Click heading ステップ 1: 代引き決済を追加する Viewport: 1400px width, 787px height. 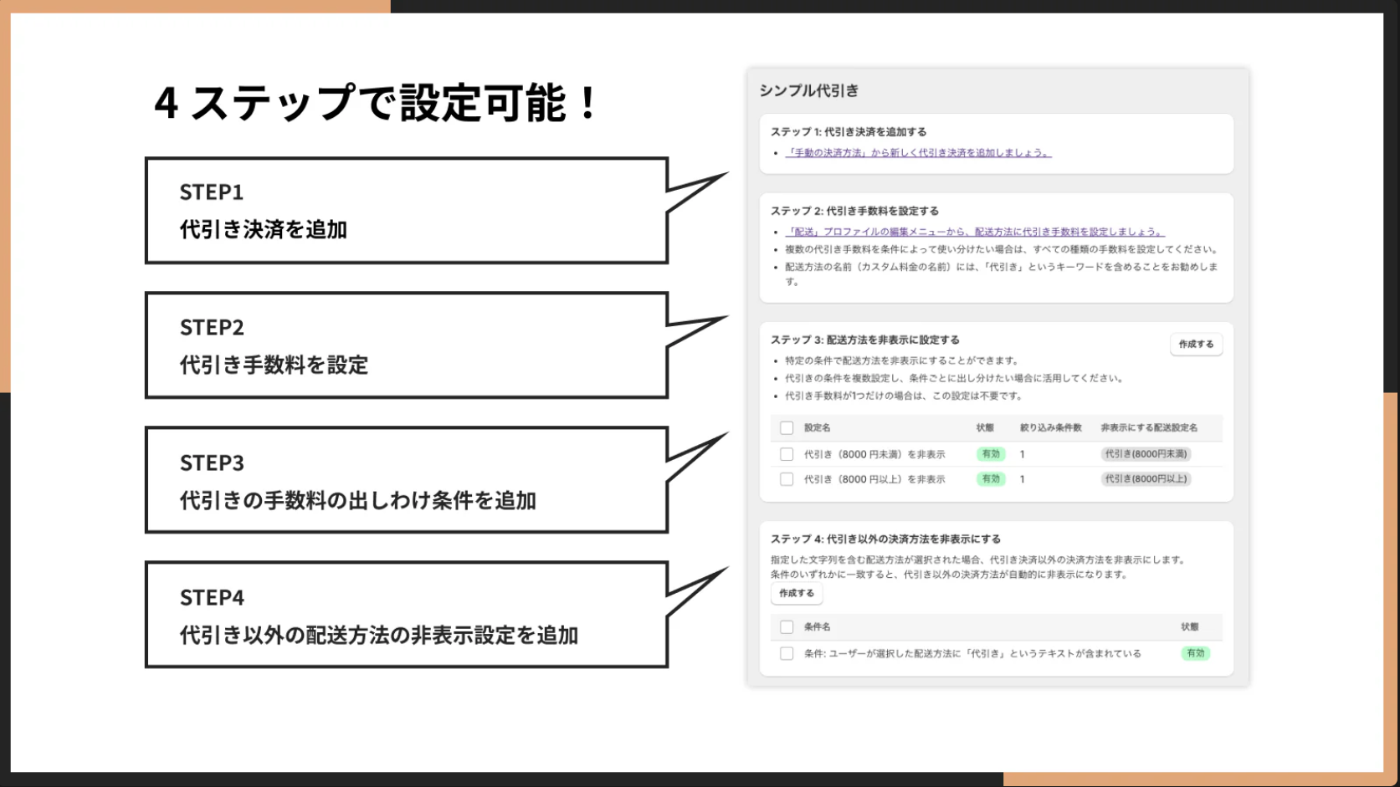pyautogui.click(x=848, y=131)
